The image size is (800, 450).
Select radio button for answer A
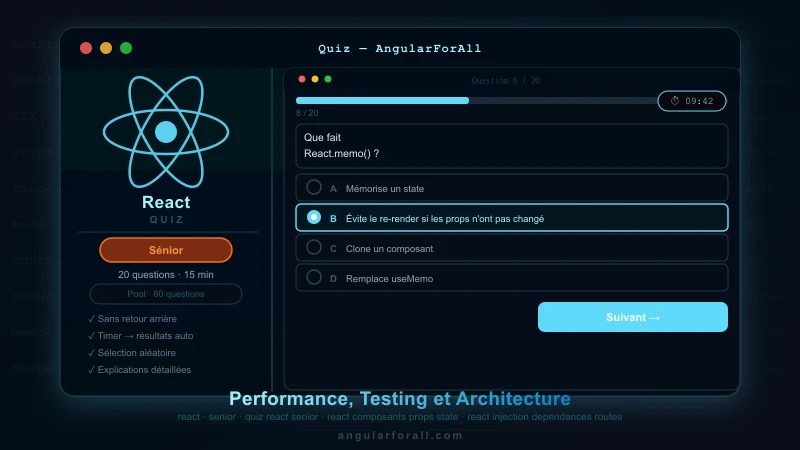tap(314, 187)
